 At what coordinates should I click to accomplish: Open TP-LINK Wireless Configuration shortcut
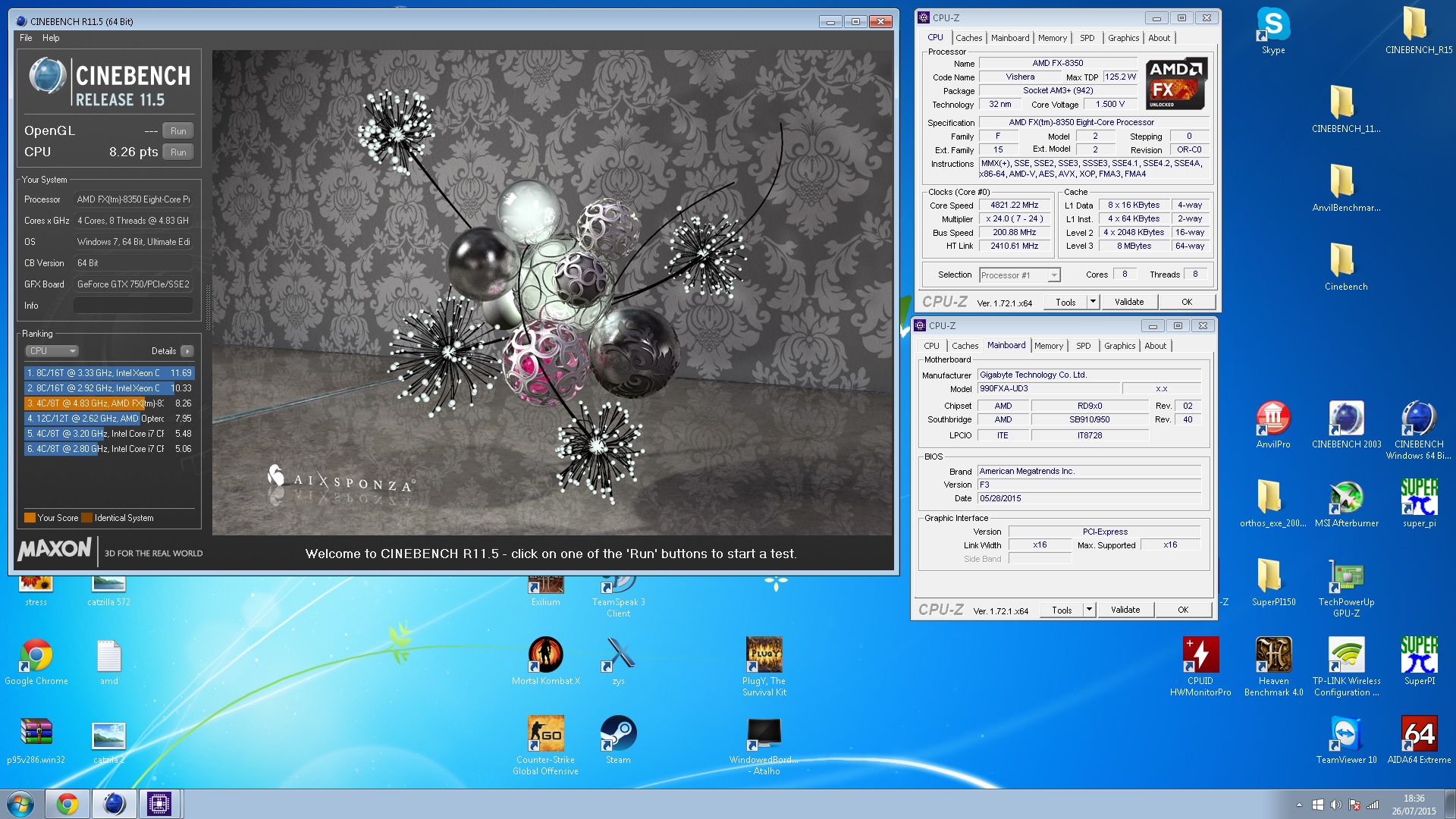click(1346, 667)
